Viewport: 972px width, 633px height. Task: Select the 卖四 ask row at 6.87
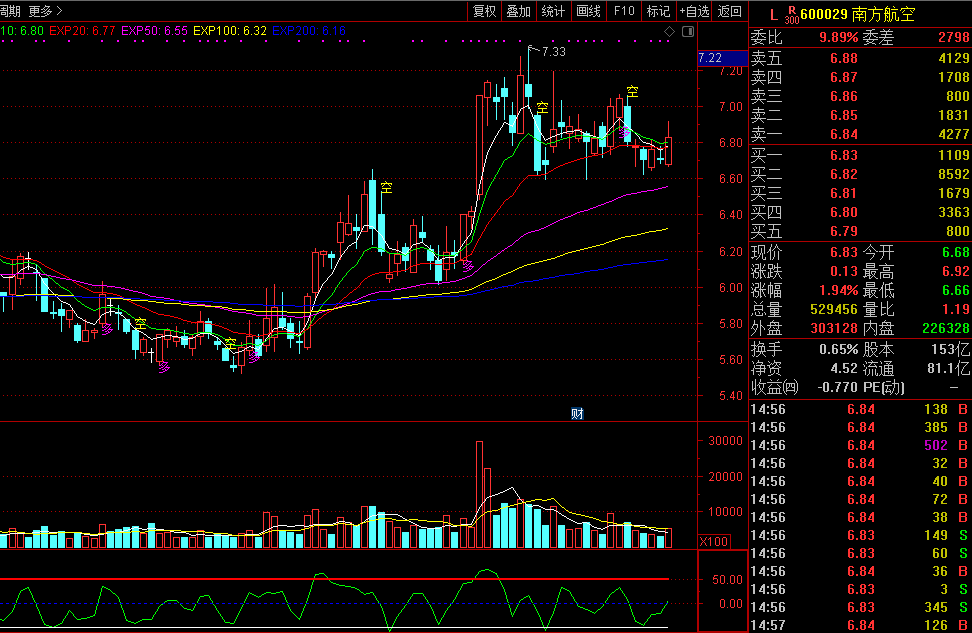pyautogui.click(x=860, y=77)
